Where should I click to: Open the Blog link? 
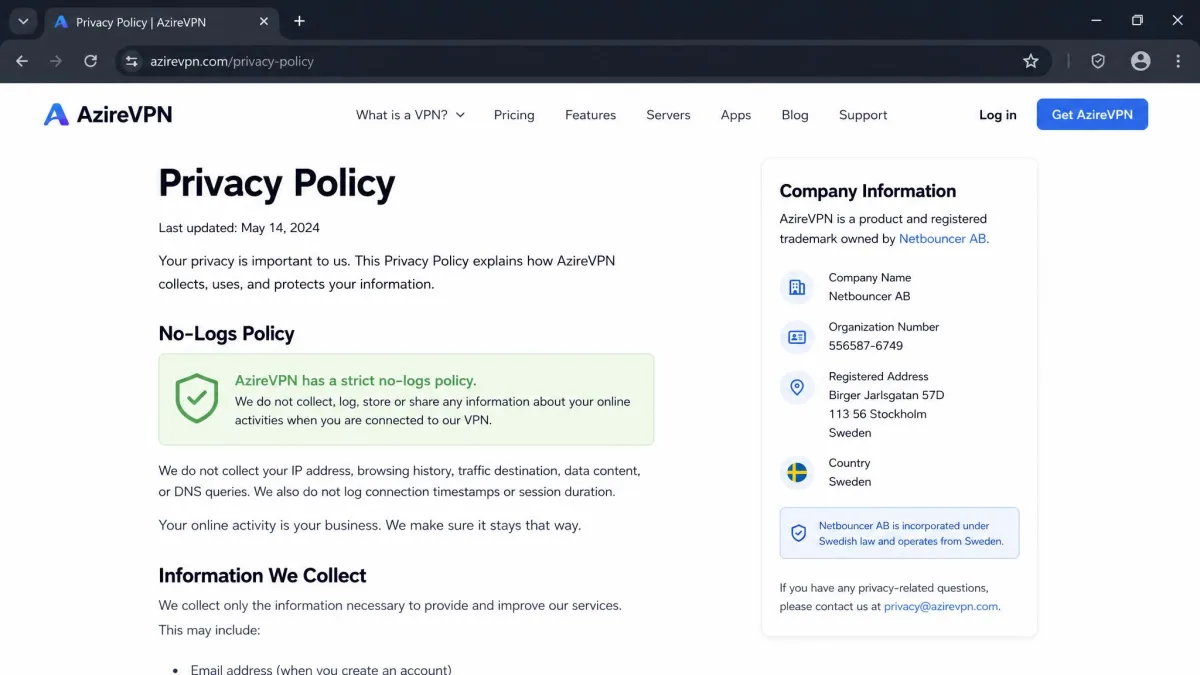795,115
